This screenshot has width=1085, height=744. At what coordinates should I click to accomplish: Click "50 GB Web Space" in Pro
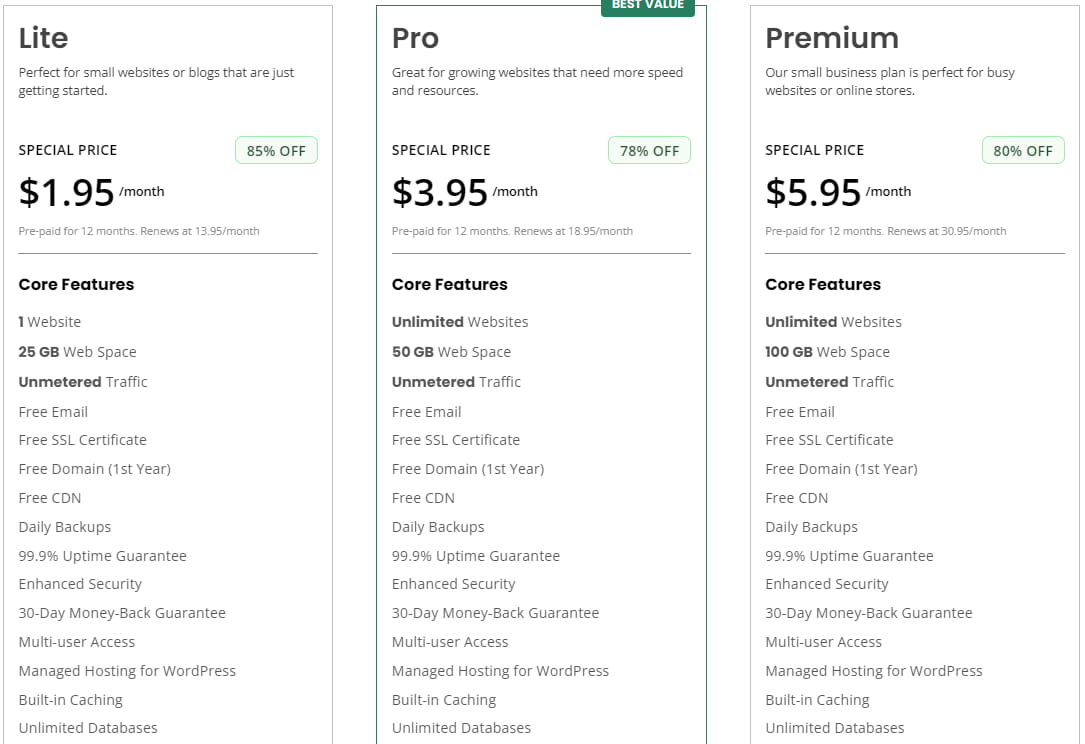[x=451, y=352]
